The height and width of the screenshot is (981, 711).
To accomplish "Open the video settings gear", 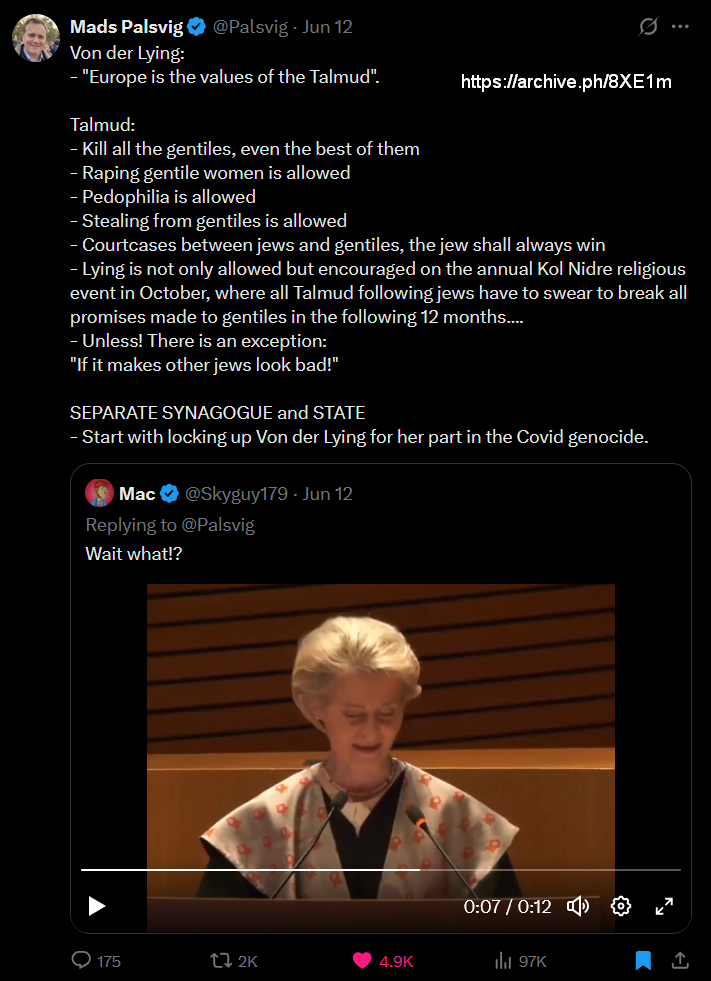I will (621, 907).
